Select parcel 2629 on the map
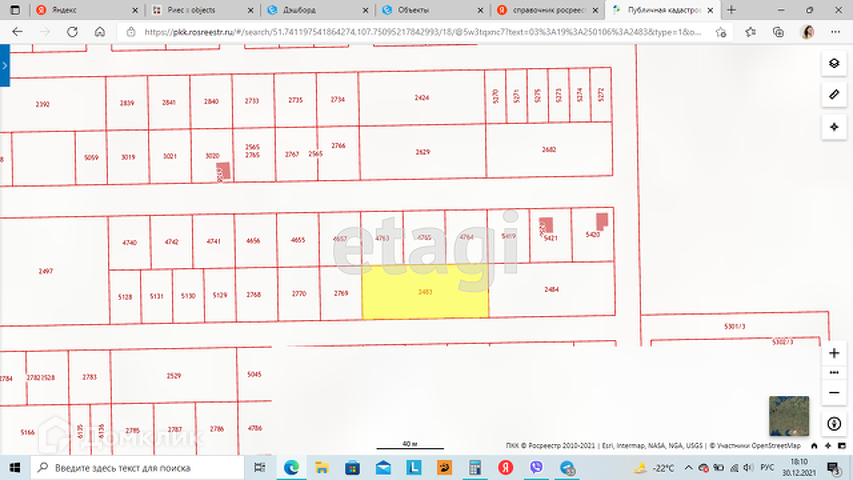Viewport: 853px width, 480px height. click(x=423, y=152)
